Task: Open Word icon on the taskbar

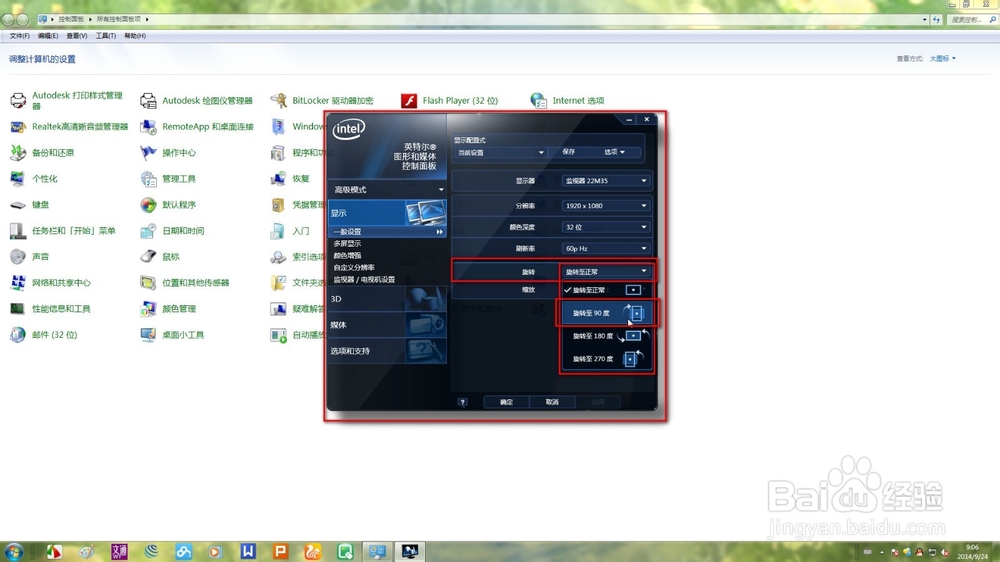Action: 248,551
